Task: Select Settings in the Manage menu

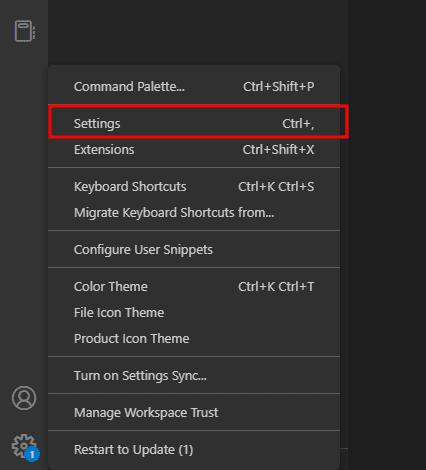Action: point(194,124)
